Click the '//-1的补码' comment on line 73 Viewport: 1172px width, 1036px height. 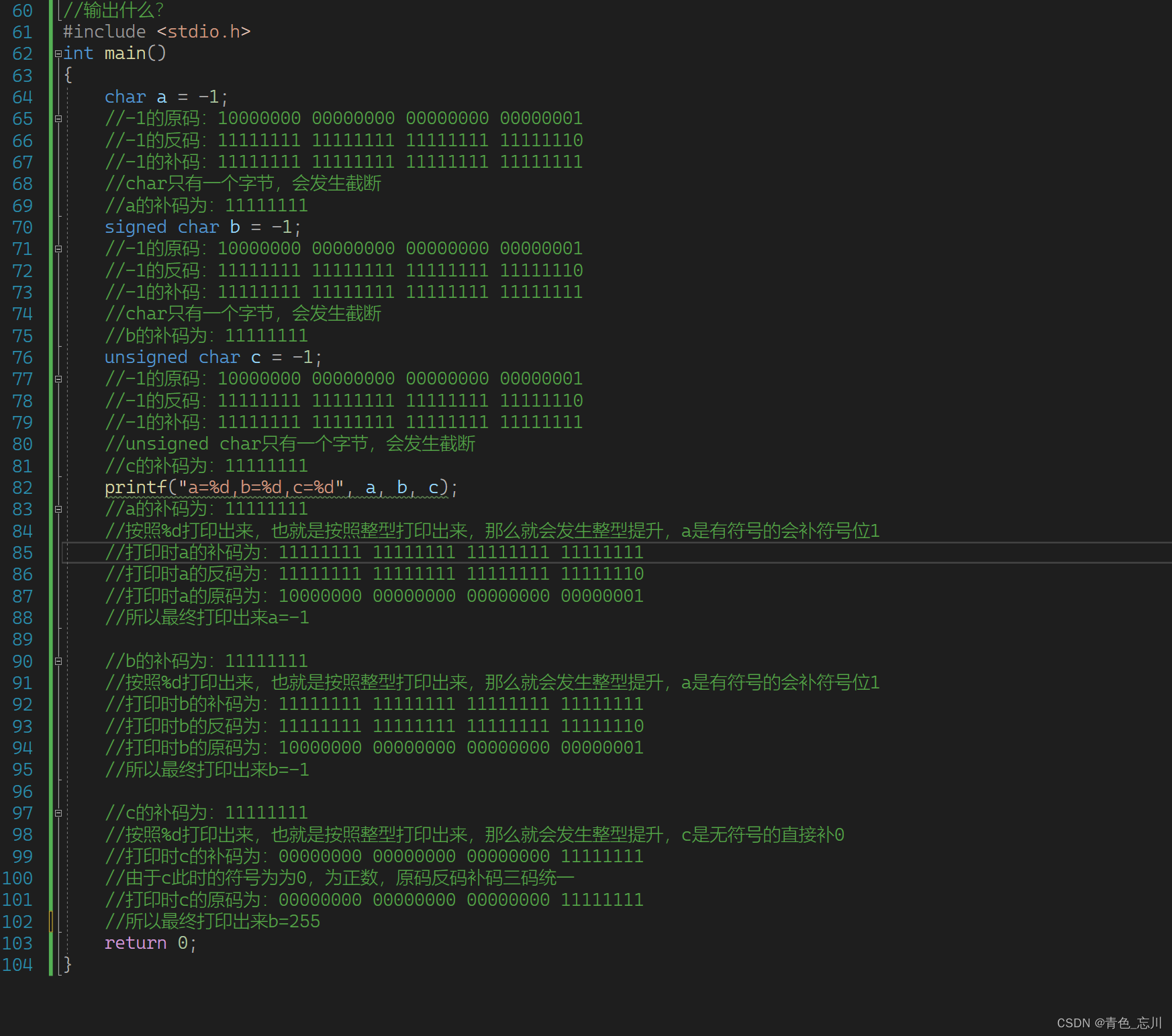tap(344, 293)
